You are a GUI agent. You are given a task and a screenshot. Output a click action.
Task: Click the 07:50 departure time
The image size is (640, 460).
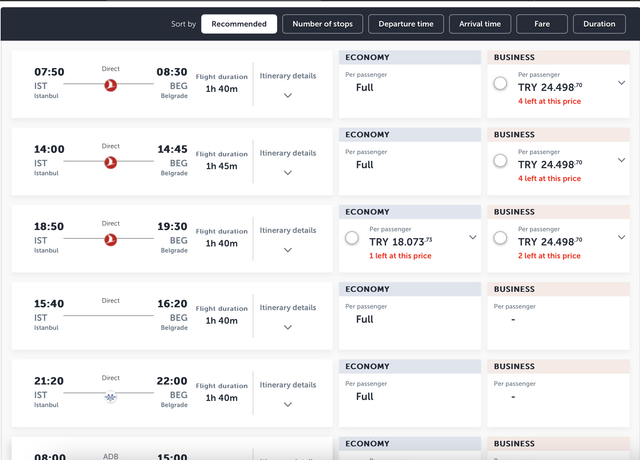coord(49,72)
